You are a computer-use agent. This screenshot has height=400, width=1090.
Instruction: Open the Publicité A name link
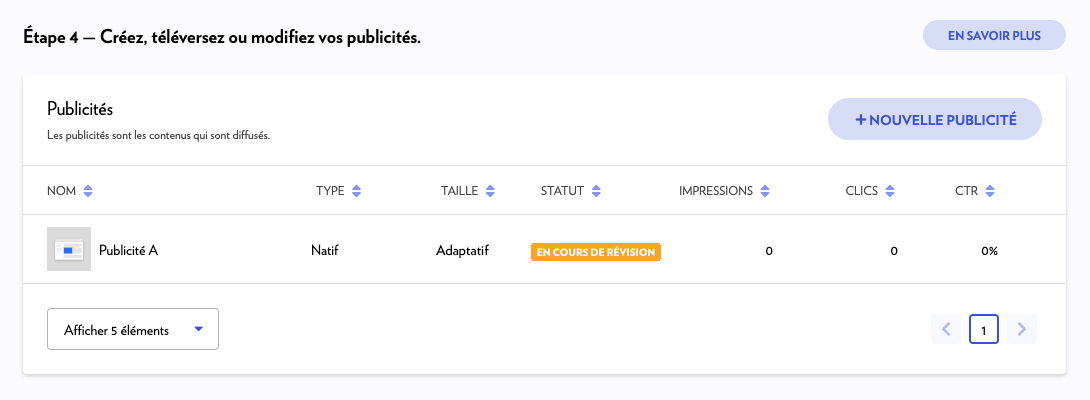point(128,251)
